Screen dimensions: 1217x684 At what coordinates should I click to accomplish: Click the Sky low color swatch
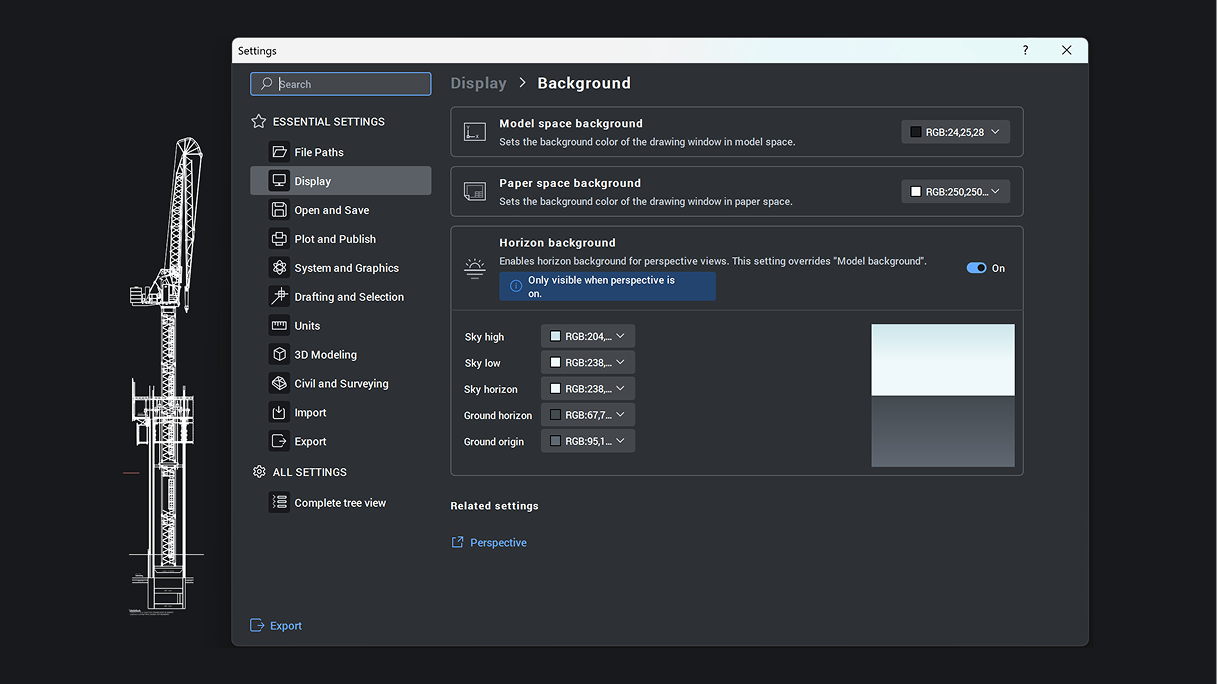(555, 362)
